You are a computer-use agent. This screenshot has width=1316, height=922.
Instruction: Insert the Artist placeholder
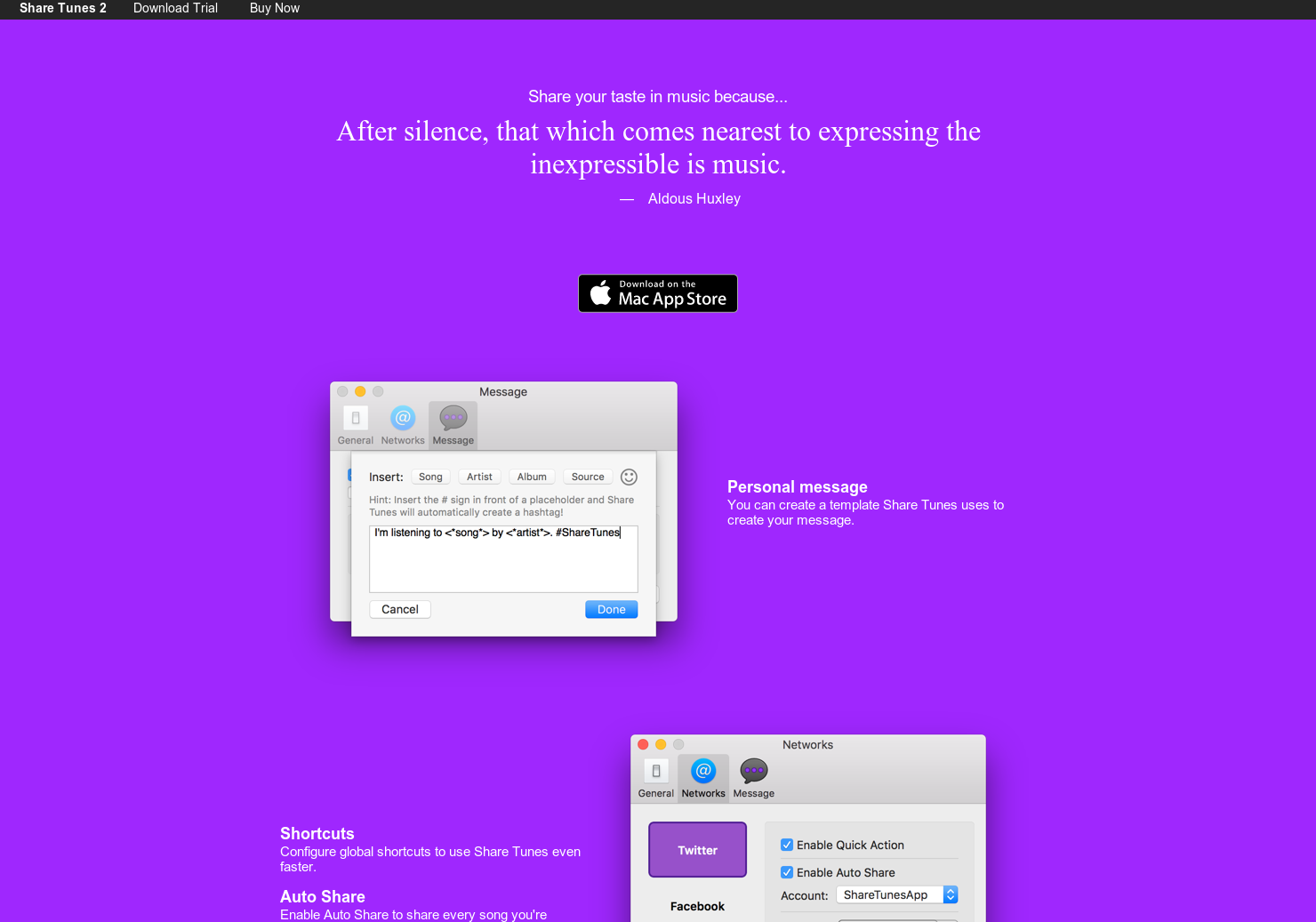click(478, 477)
